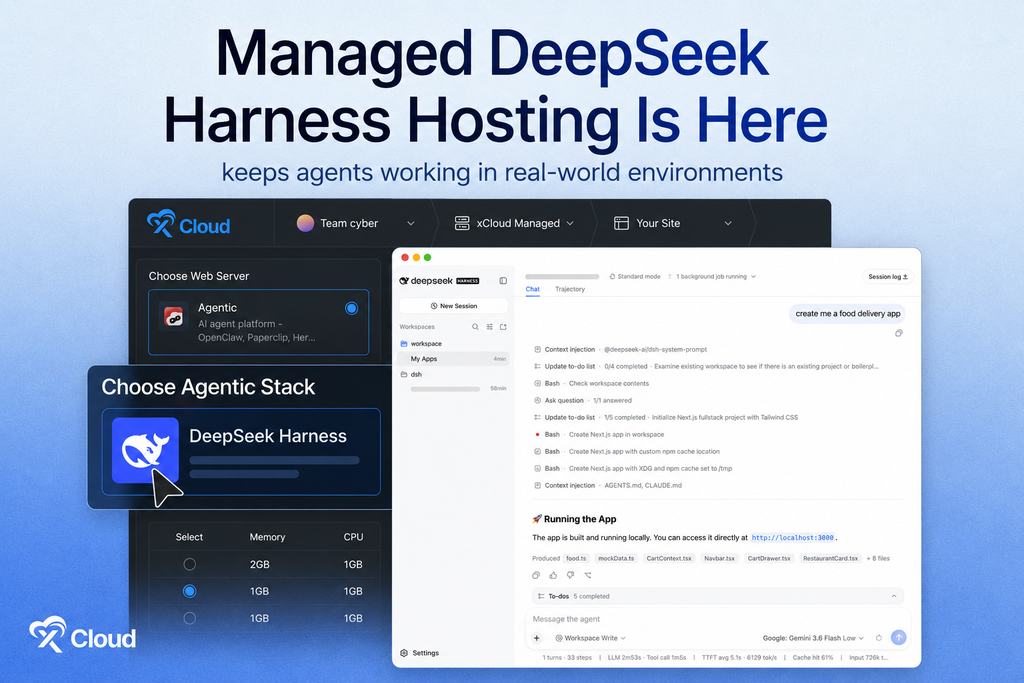Screen dimensions: 1024x683
Task: Click the DeepSeek whale icon tile
Action: [x=145, y=450]
